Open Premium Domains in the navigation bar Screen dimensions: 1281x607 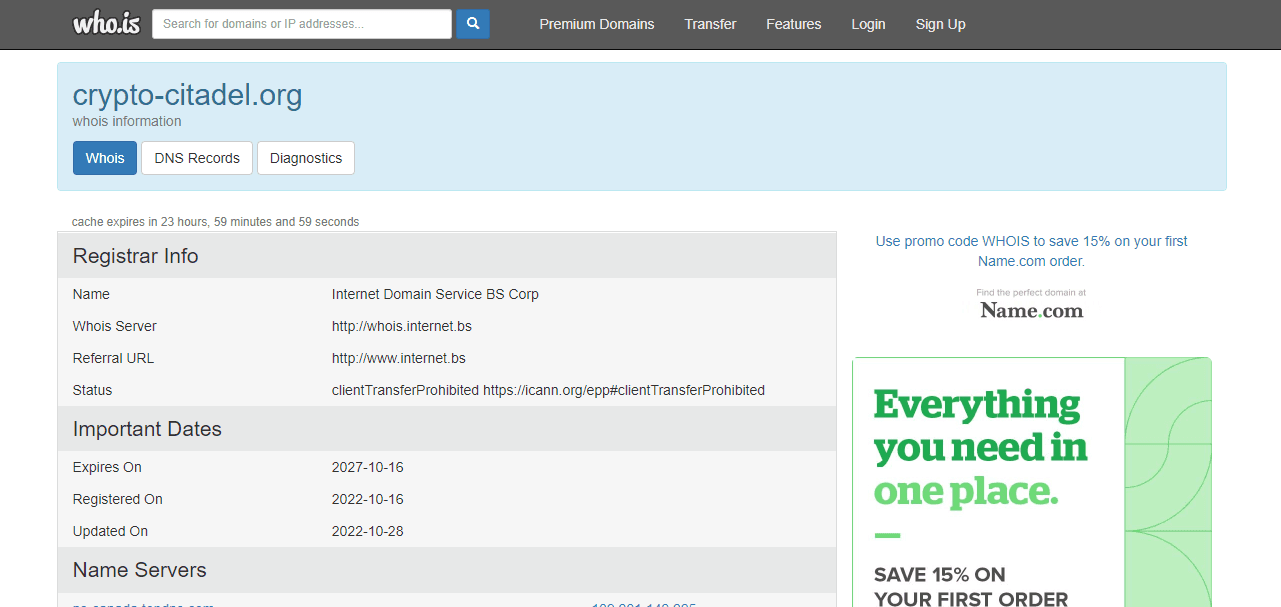pos(596,24)
